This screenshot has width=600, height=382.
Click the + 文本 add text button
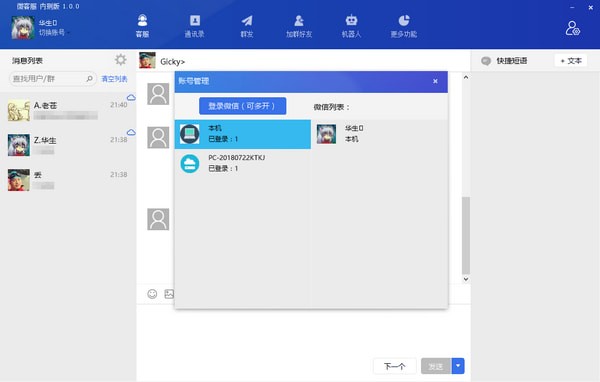571,60
